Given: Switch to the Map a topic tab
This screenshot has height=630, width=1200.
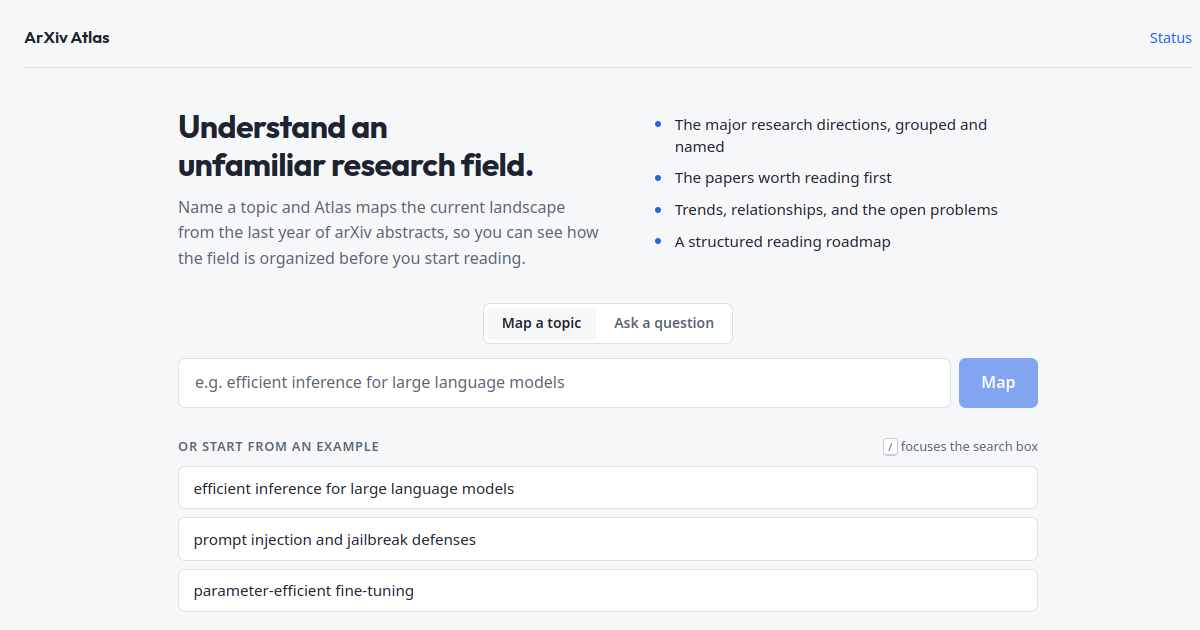Looking at the screenshot, I should 541,323.
